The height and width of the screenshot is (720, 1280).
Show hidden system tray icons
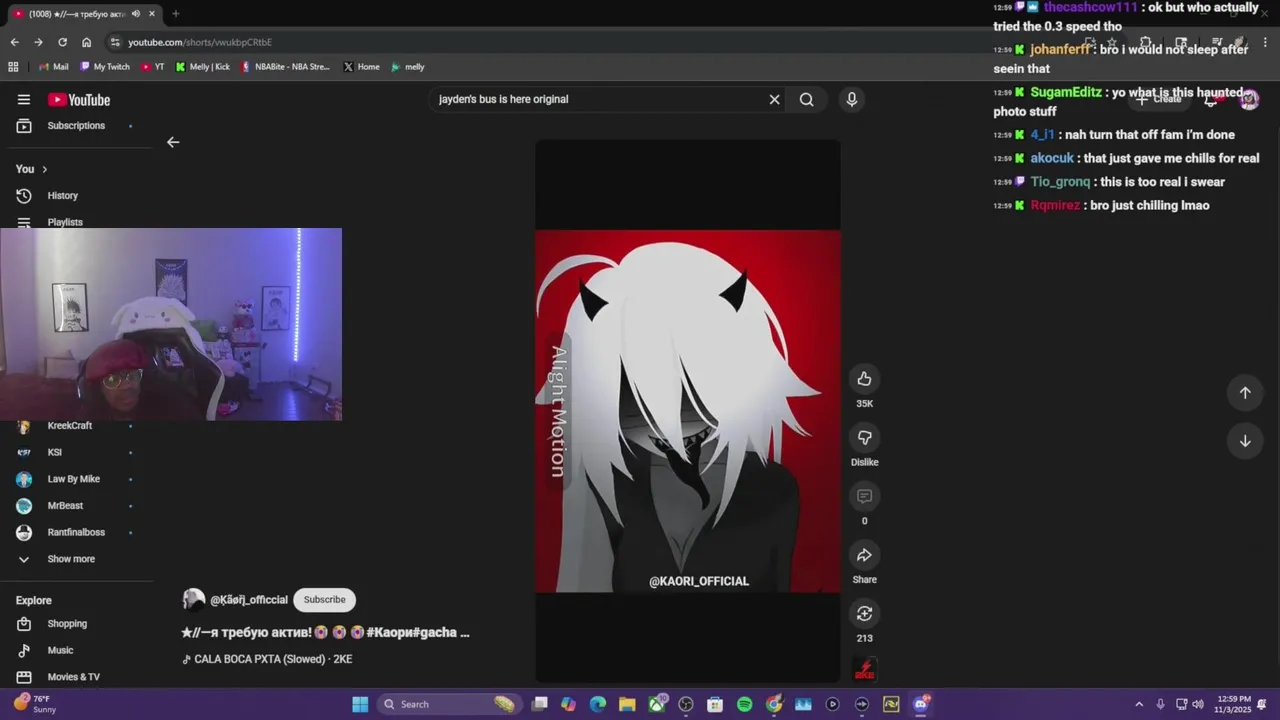coord(1138,704)
